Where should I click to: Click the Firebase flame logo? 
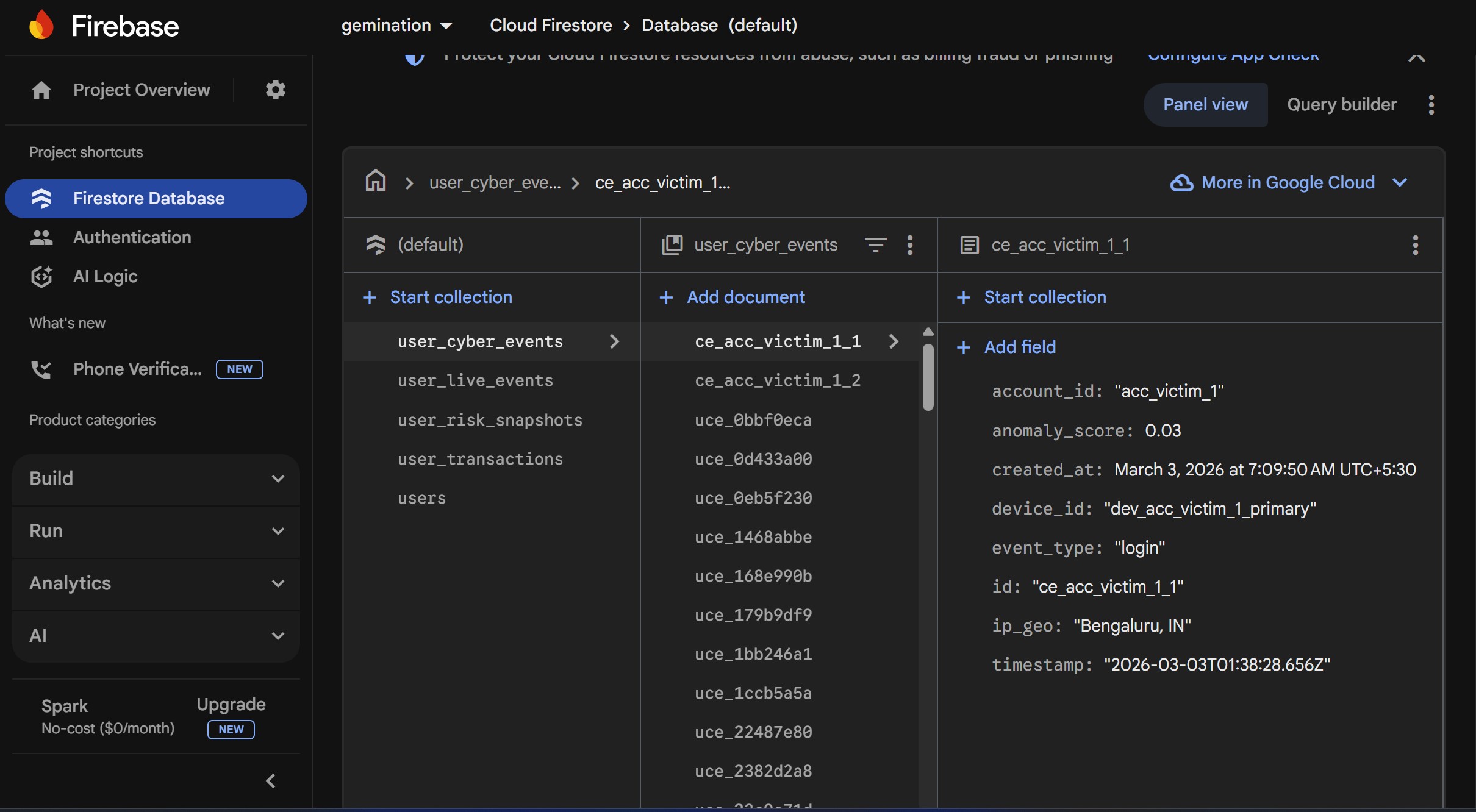point(41,26)
